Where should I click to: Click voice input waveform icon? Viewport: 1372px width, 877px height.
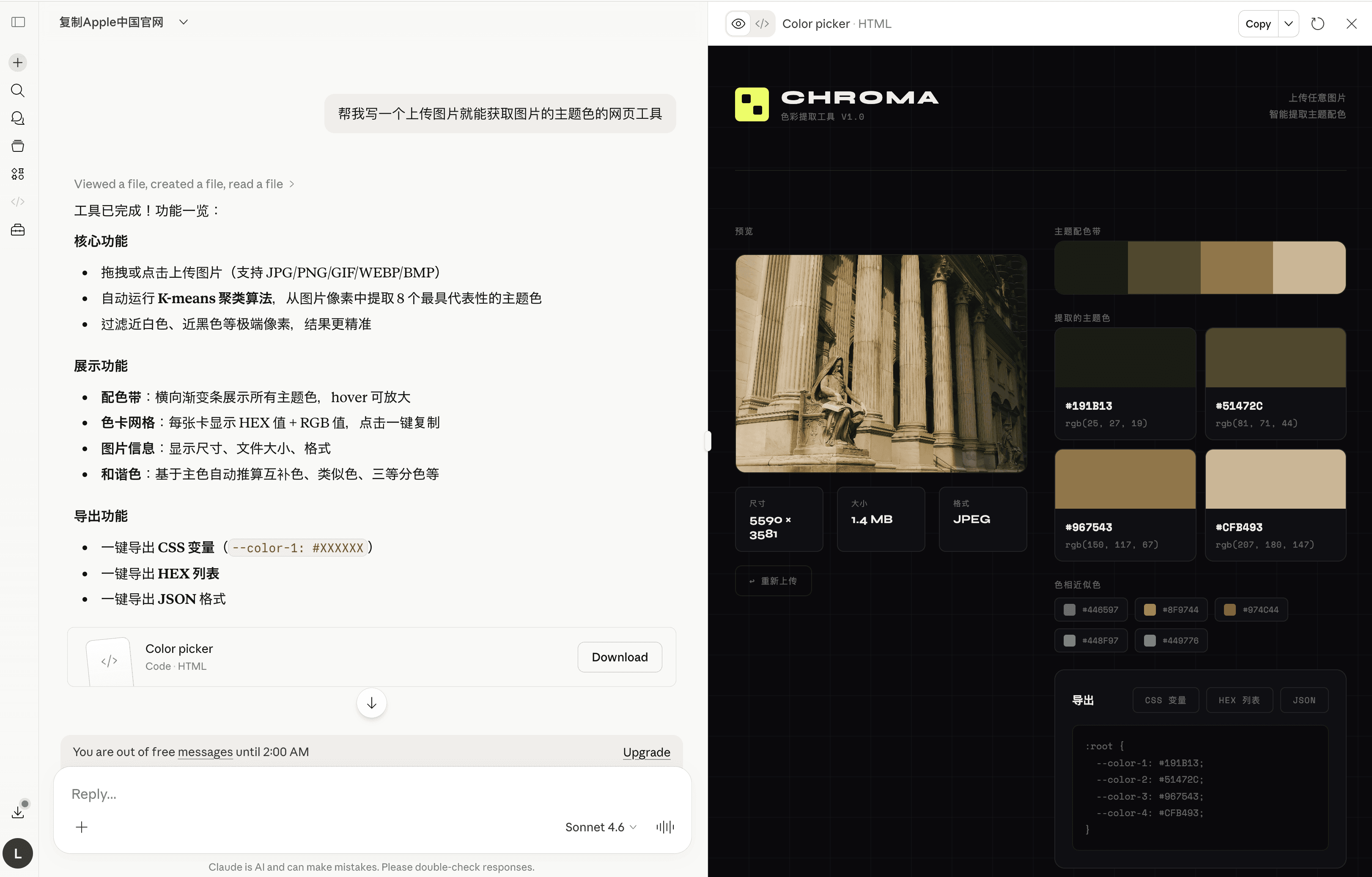pyautogui.click(x=665, y=827)
